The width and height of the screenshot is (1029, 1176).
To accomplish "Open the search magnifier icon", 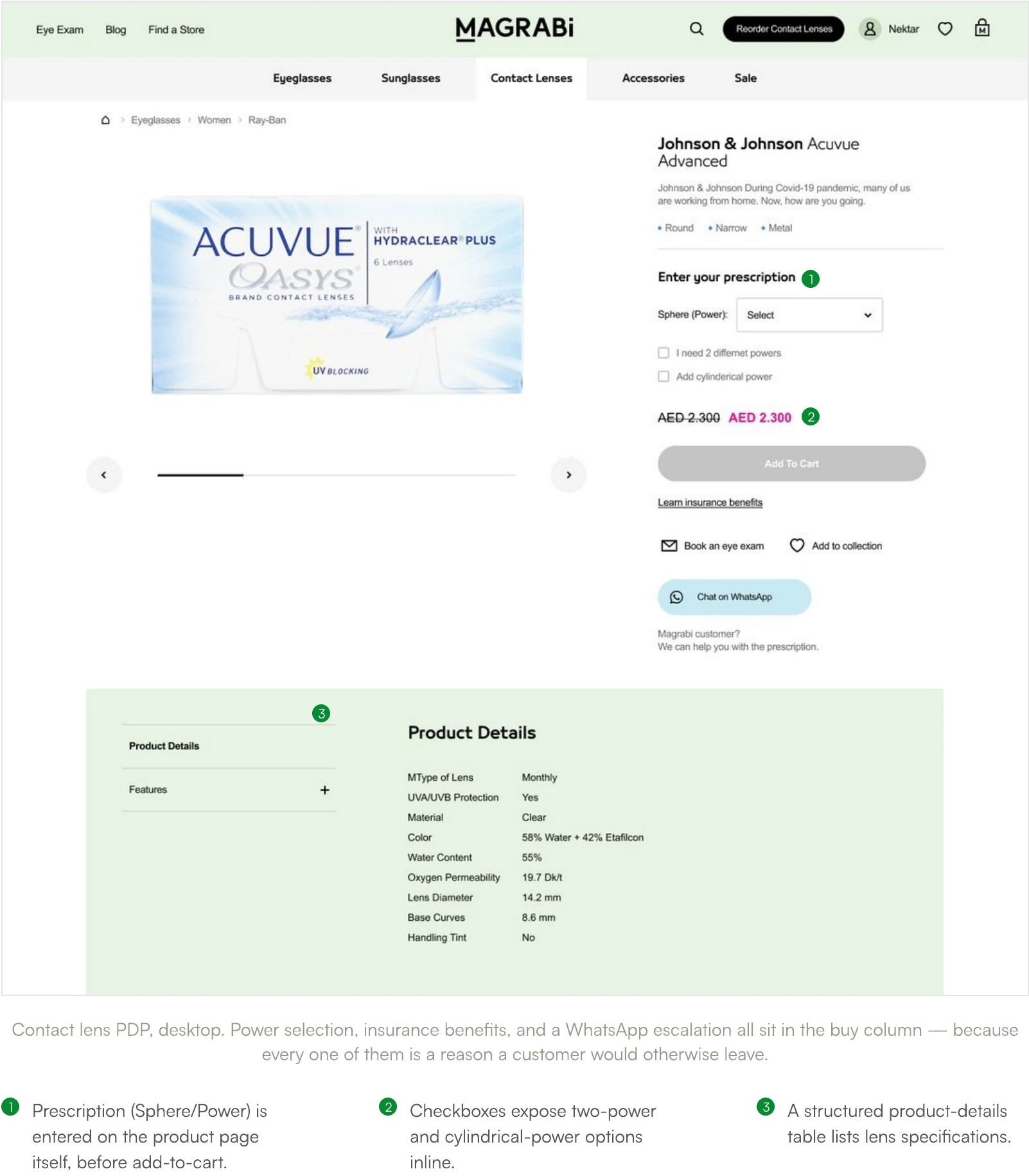I will coord(696,29).
